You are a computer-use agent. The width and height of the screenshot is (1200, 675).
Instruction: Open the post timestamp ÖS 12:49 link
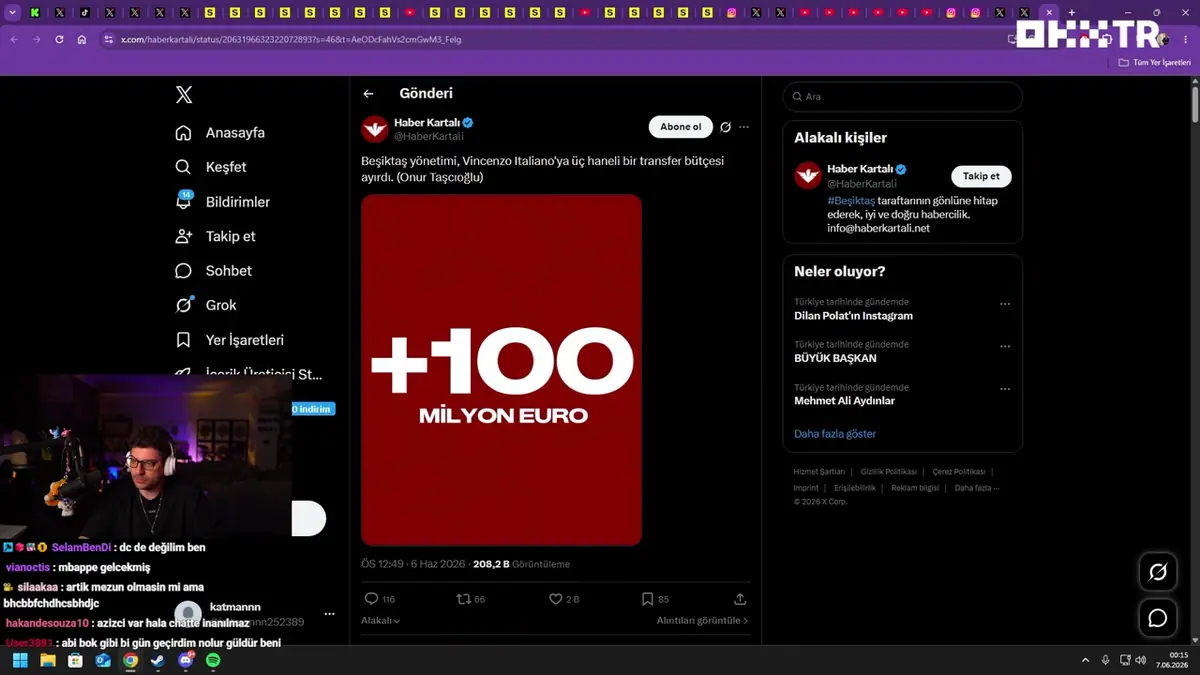[x=413, y=564]
